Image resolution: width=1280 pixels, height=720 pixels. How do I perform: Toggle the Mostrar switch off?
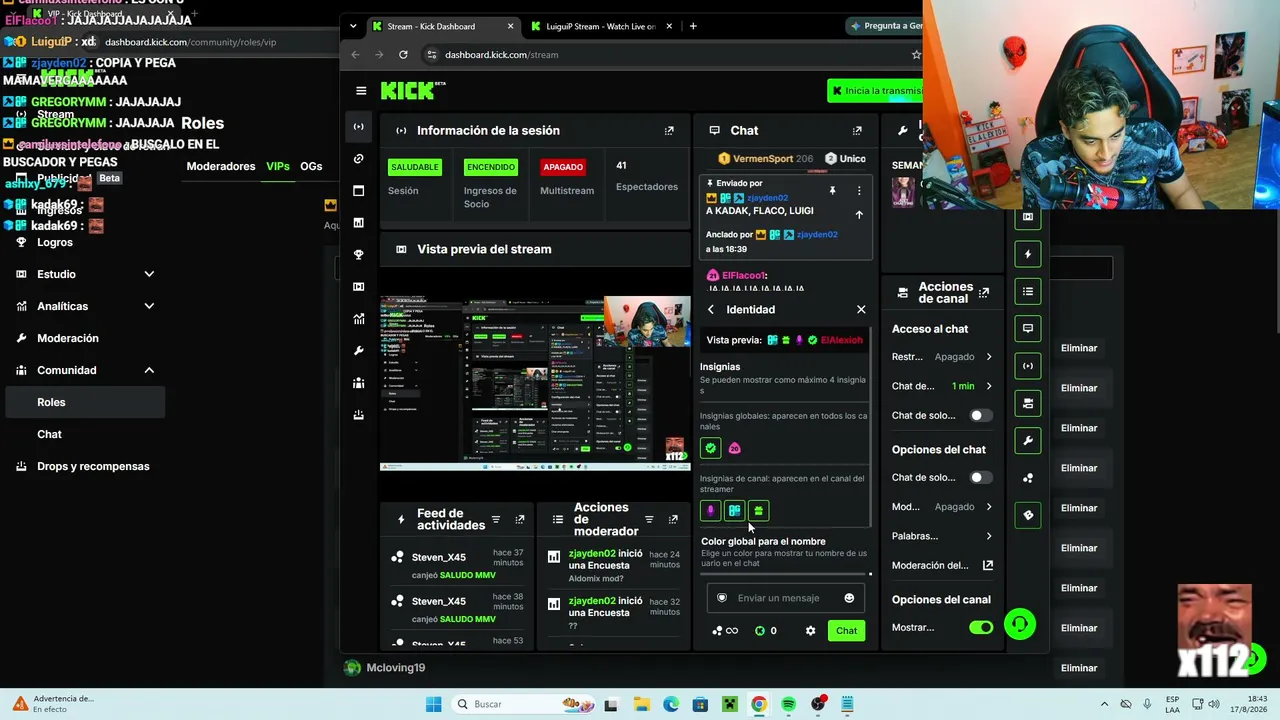point(981,628)
